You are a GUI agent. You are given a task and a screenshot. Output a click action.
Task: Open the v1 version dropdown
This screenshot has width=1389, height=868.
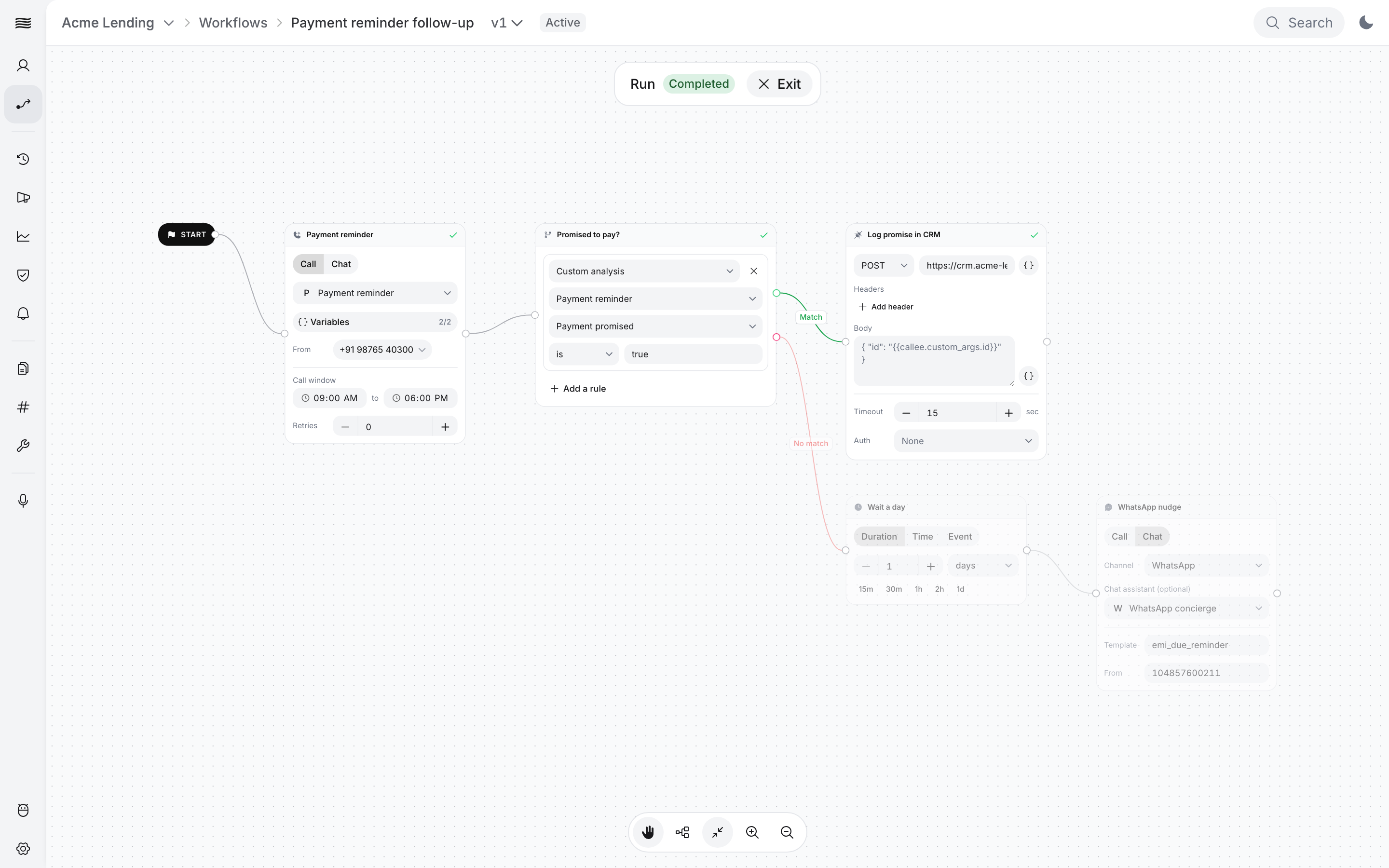507,23
